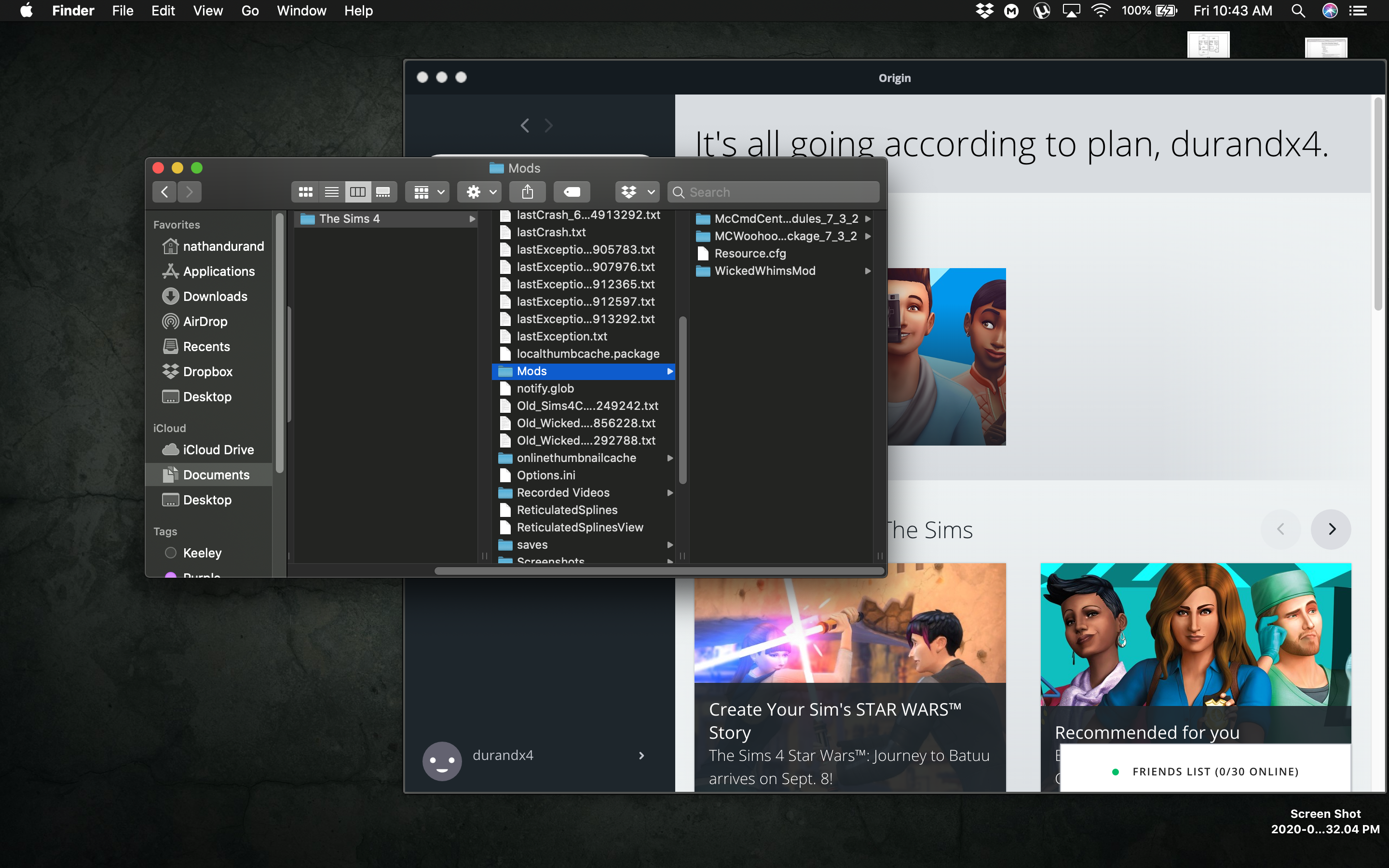Click the Dropbox icon in menu bar
This screenshot has height=868, width=1389.
coord(984,11)
